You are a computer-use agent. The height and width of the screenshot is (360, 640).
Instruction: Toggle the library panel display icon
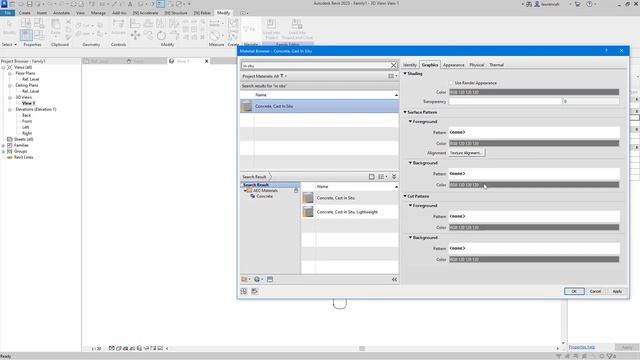tap(371, 177)
